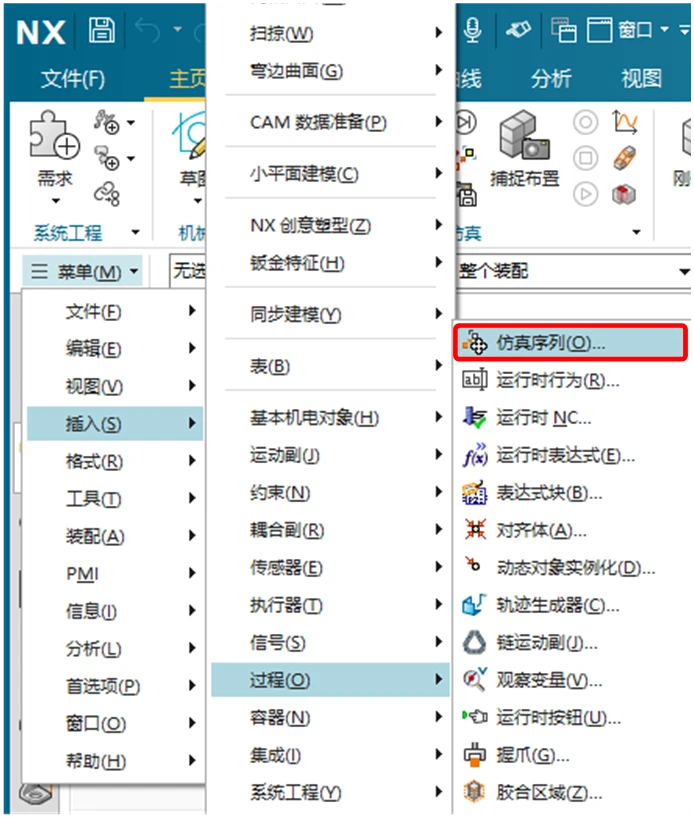Click the 轨迹生成器 icon
Screen dimensions: 694x818
click(x=475, y=605)
